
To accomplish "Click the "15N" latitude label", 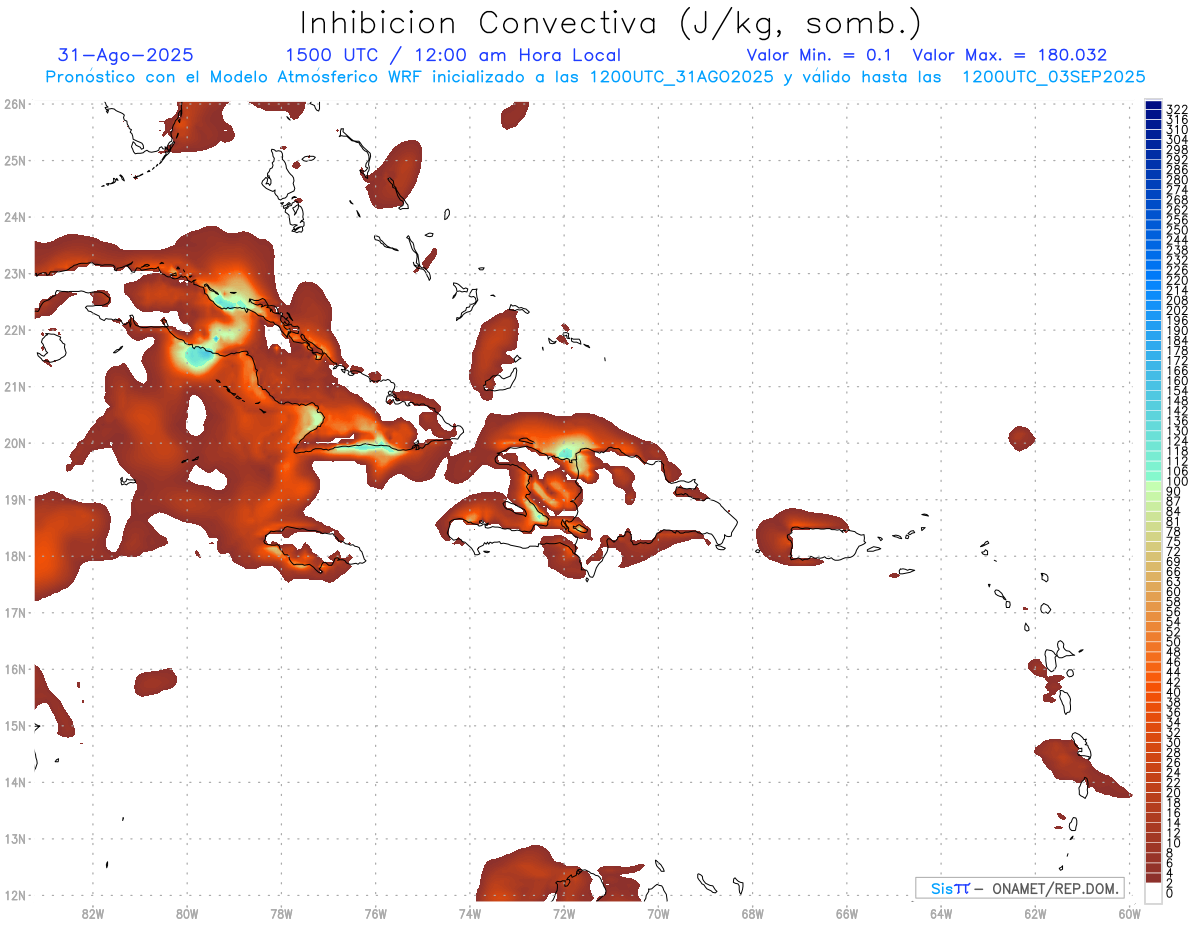I will pos(15,725).
